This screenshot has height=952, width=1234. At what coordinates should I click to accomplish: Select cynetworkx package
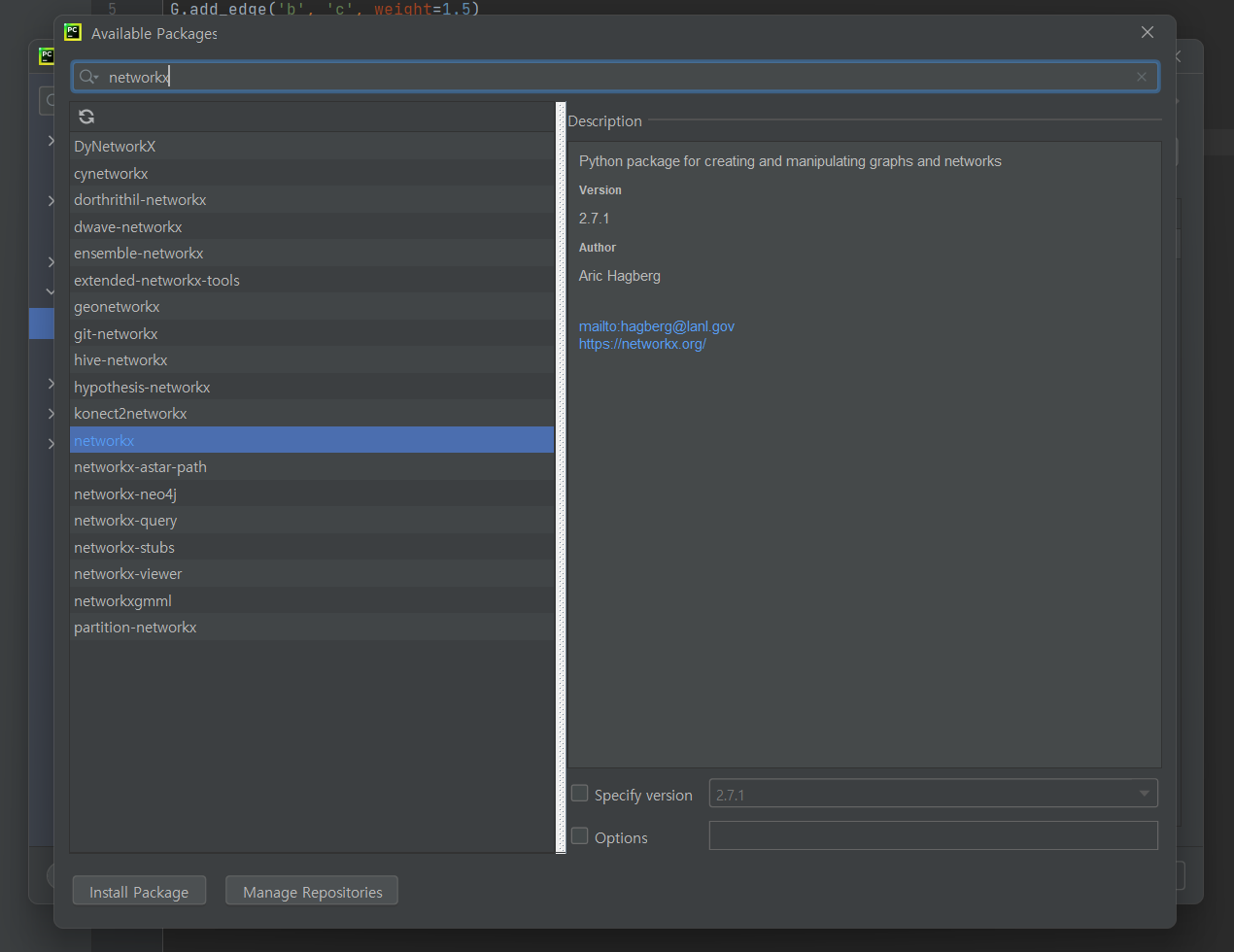[x=312, y=173]
